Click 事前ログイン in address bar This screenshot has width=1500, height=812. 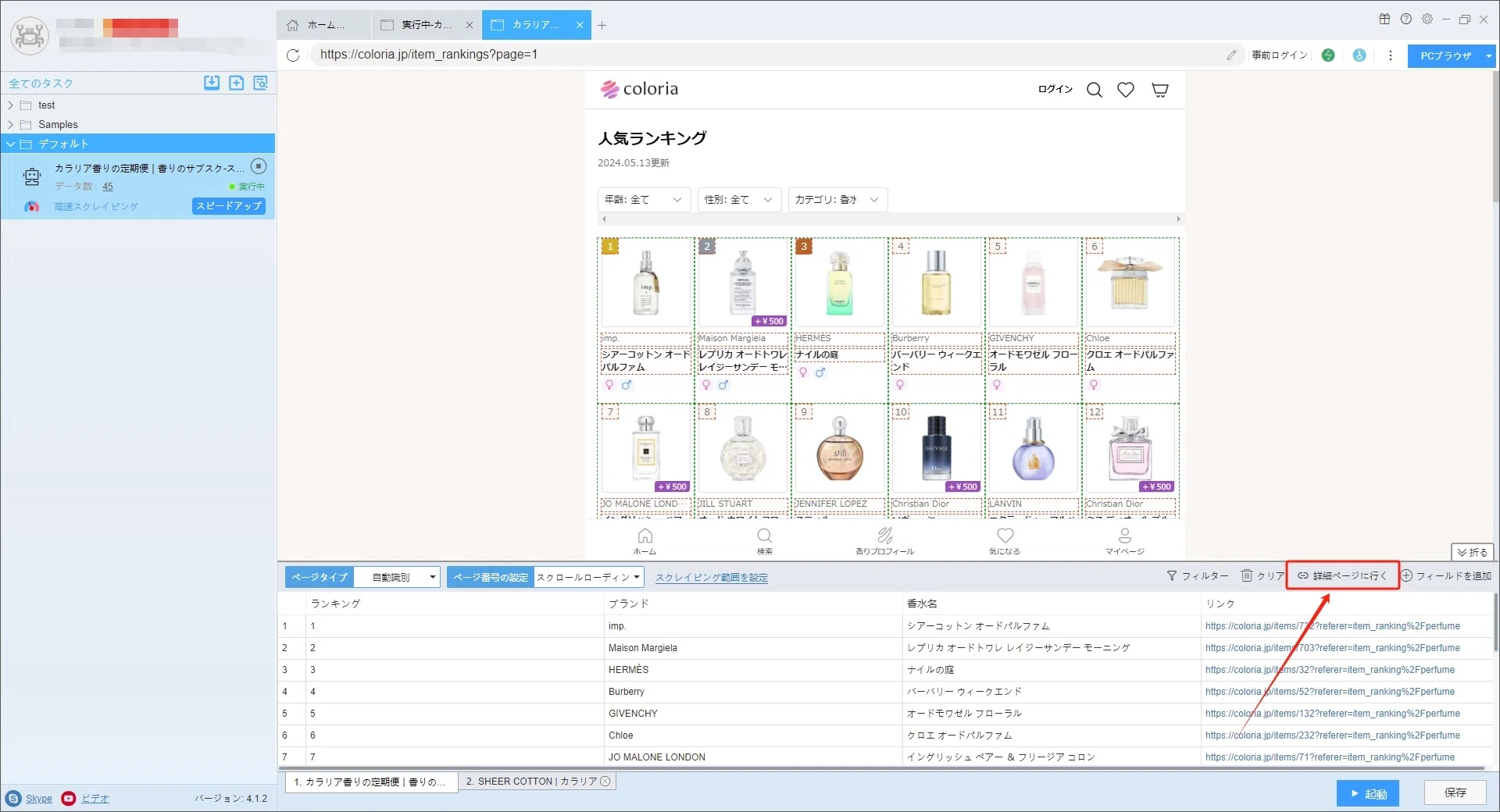(x=1280, y=55)
